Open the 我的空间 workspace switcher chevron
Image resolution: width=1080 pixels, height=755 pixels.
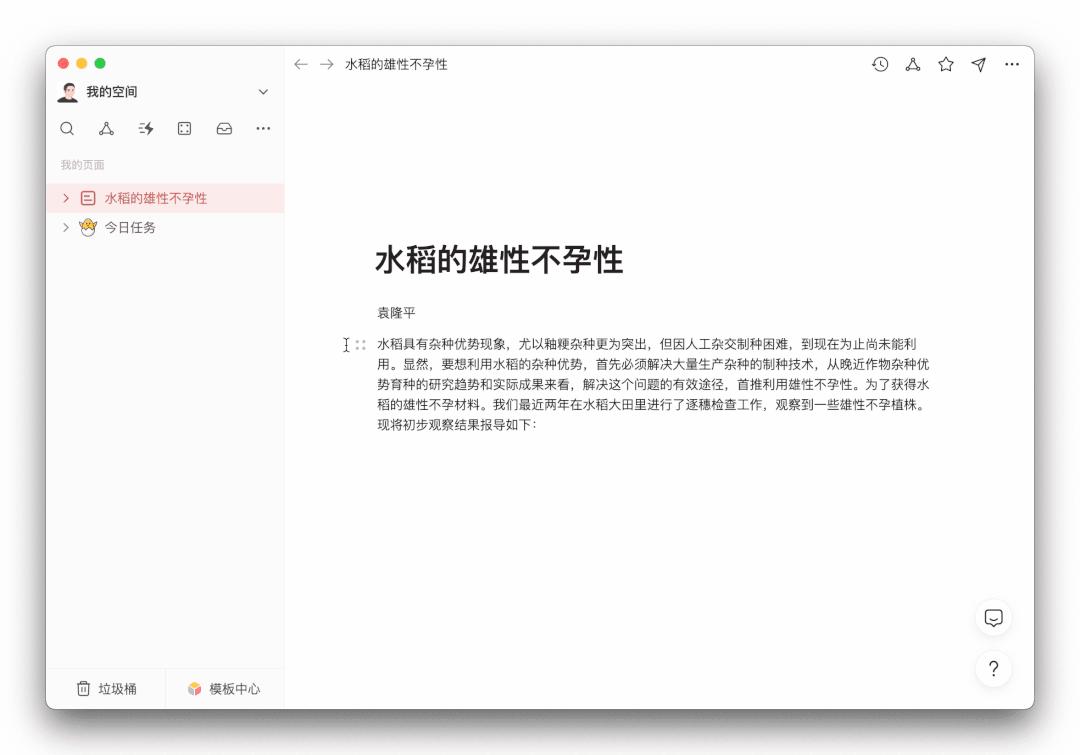[x=263, y=91]
